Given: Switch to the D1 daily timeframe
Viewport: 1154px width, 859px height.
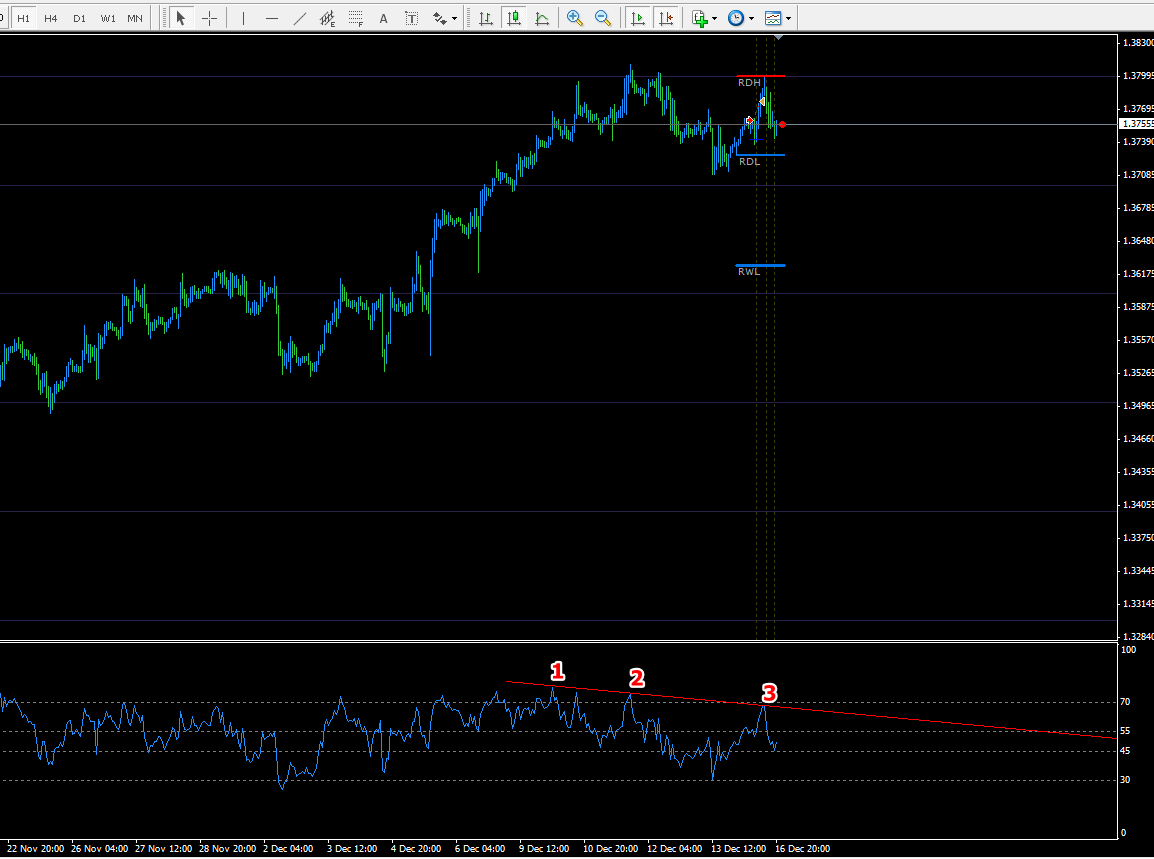Looking at the screenshot, I should (x=79, y=18).
